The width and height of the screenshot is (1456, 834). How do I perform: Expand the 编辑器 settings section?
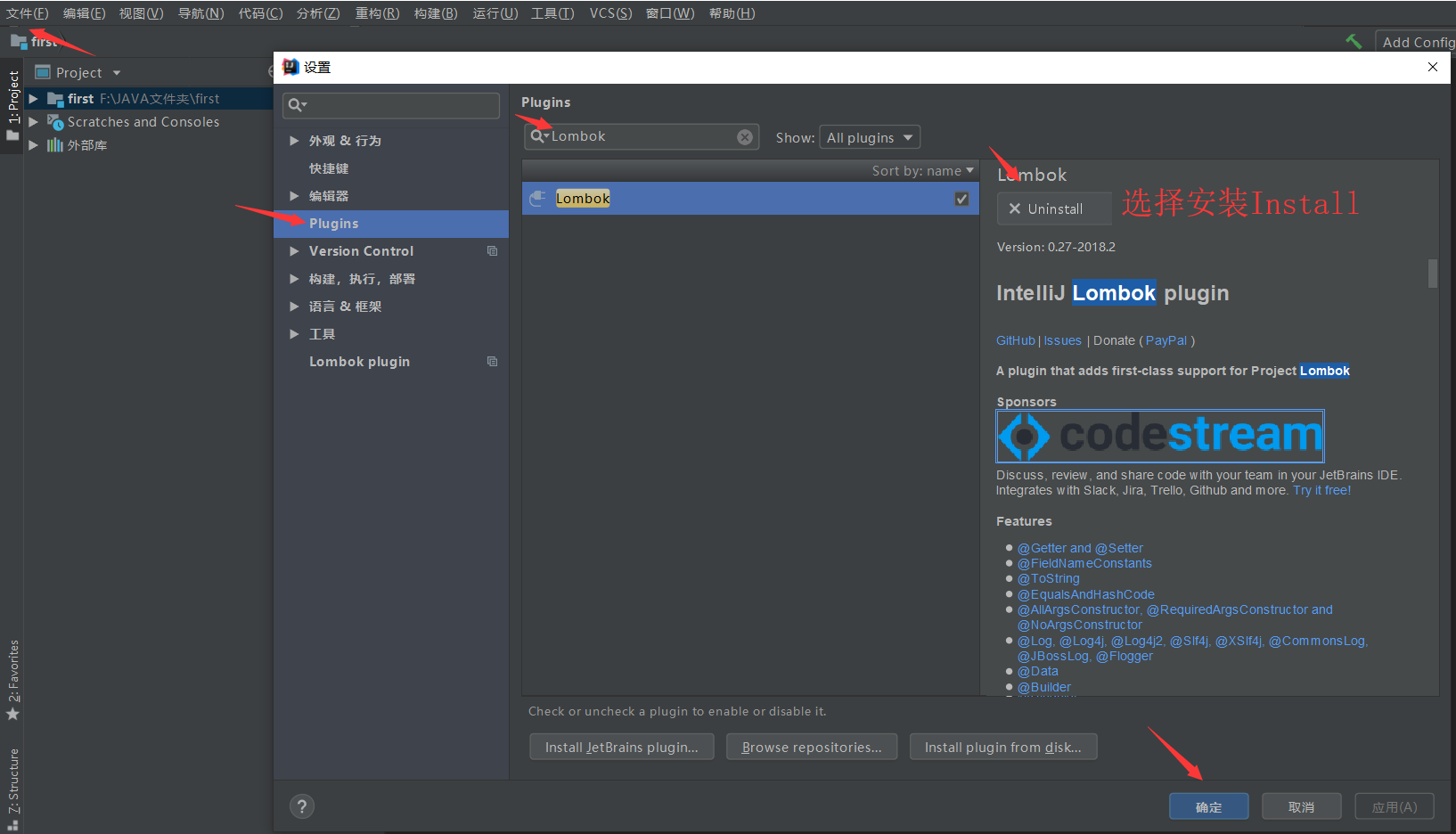point(294,196)
